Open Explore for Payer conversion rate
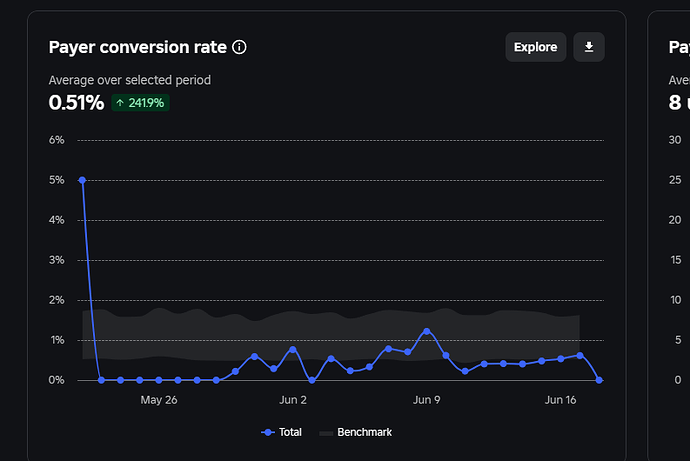The width and height of the screenshot is (690, 461). click(536, 47)
